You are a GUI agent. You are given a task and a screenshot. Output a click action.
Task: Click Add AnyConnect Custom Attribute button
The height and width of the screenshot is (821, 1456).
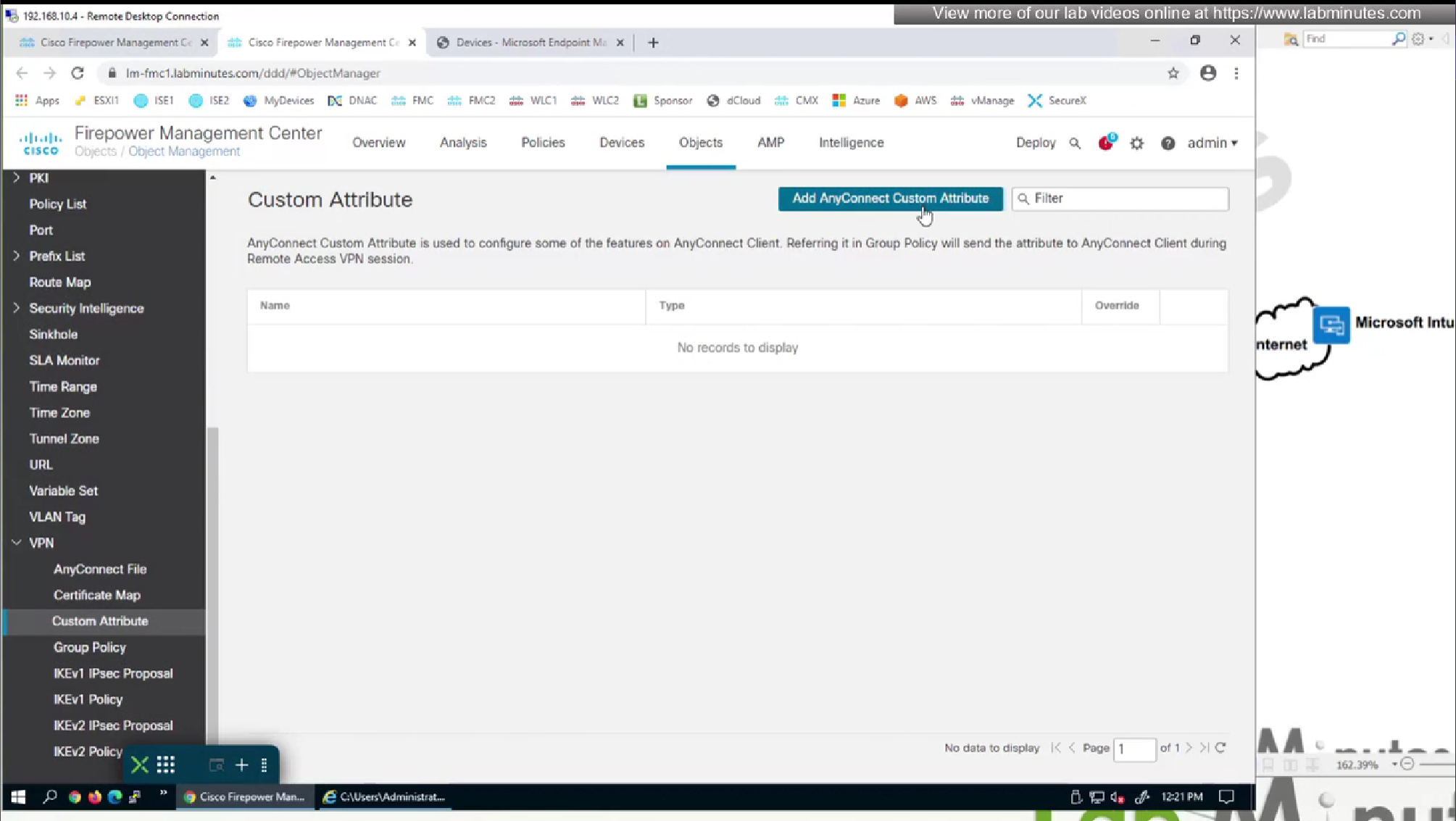pyautogui.click(x=890, y=199)
